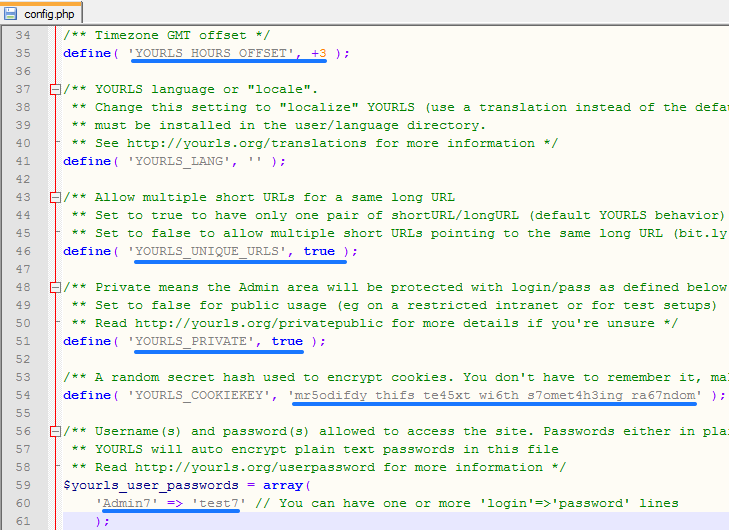
Task: Click 'YOURLS_COOKIEKEY' constant name
Action: tap(199, 395)
